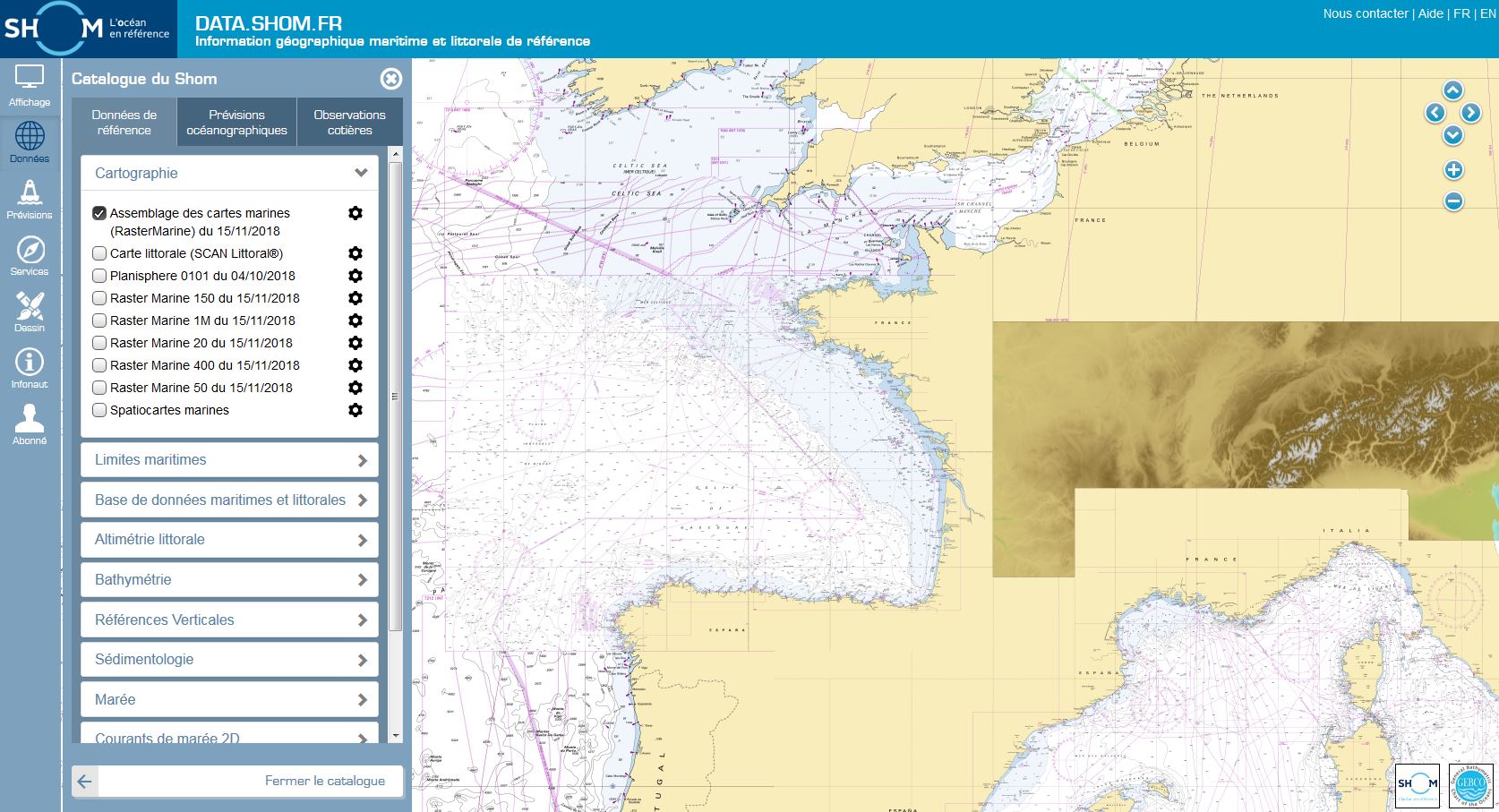Image resolution: width=1499 pixels, height=812 pixels.
Task: Click the Services compass icon
Action: [30, 255]
